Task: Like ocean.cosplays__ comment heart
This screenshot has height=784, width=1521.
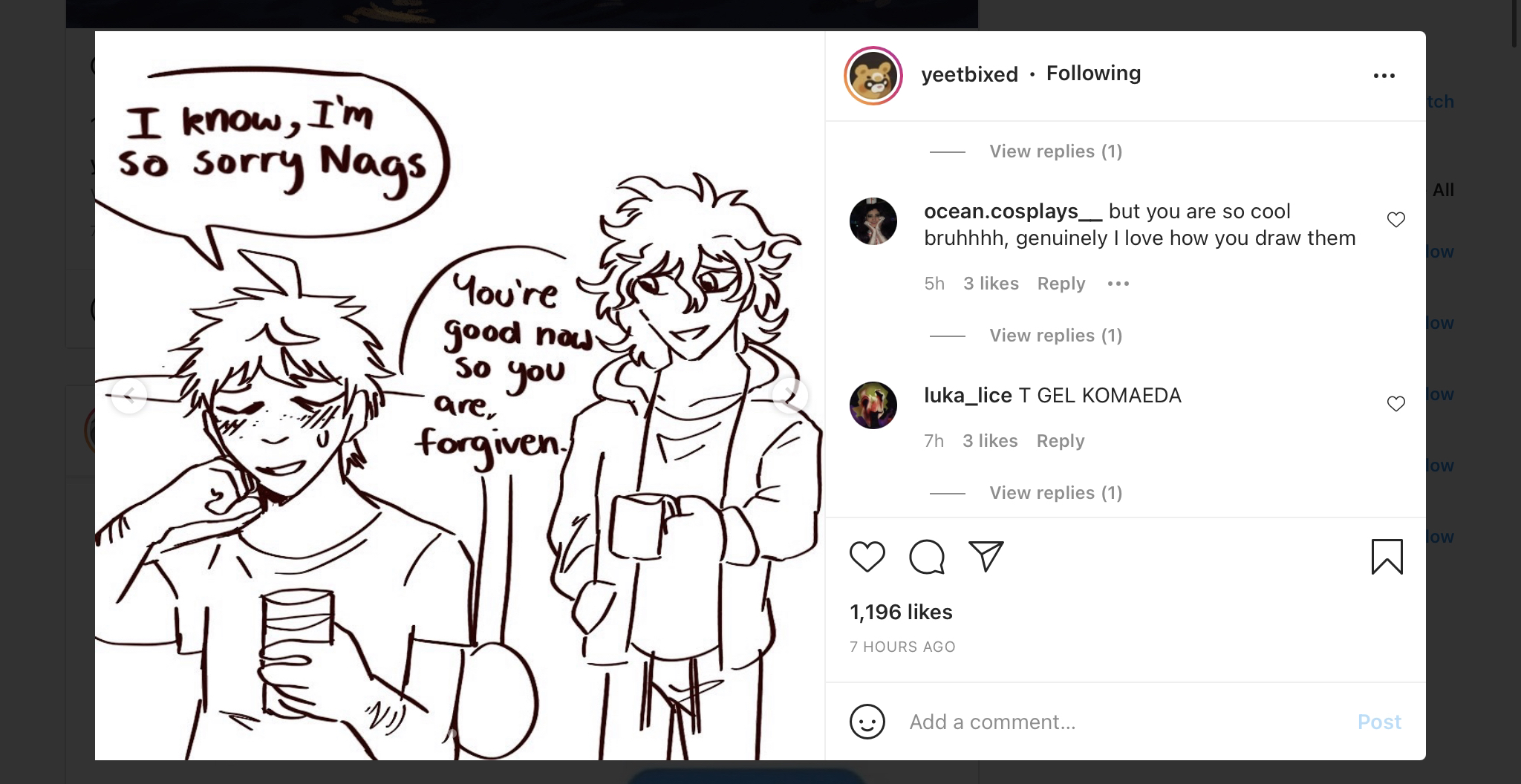Action: (1395, 220)
